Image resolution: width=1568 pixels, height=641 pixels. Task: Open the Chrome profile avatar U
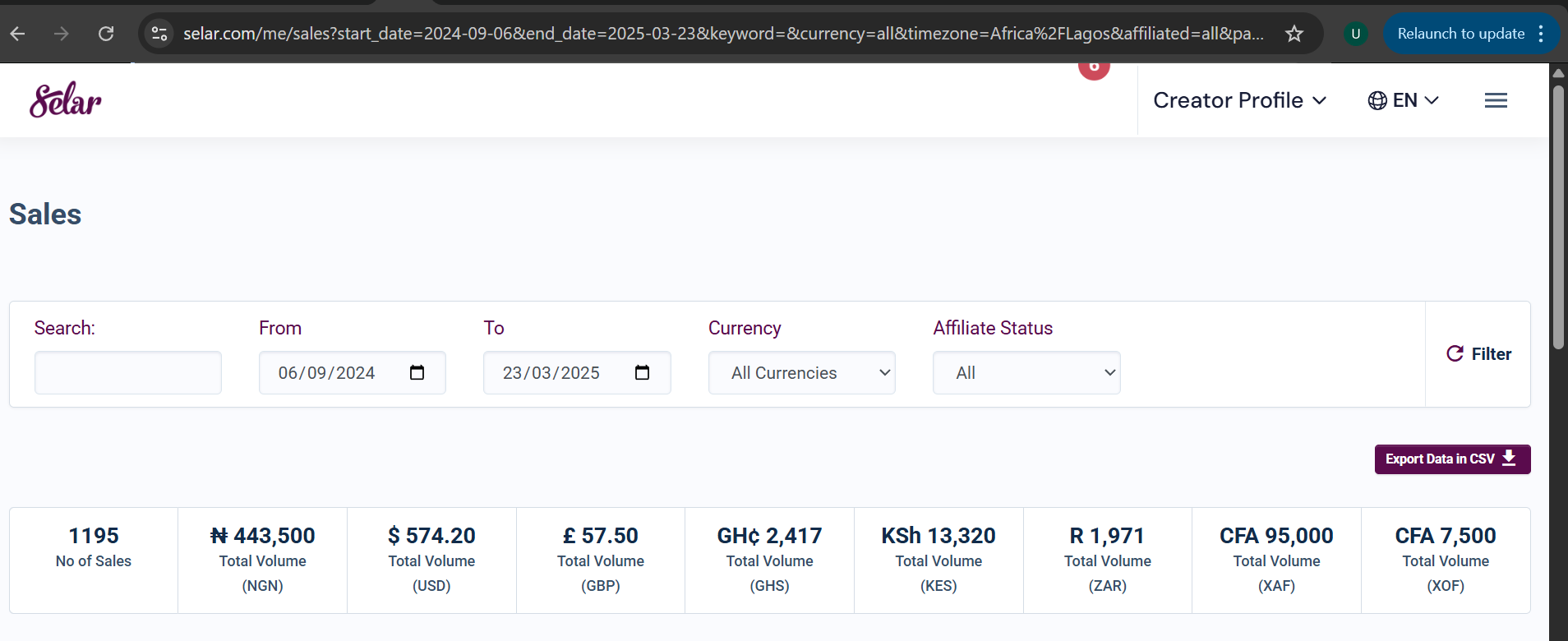point(1355,34)
